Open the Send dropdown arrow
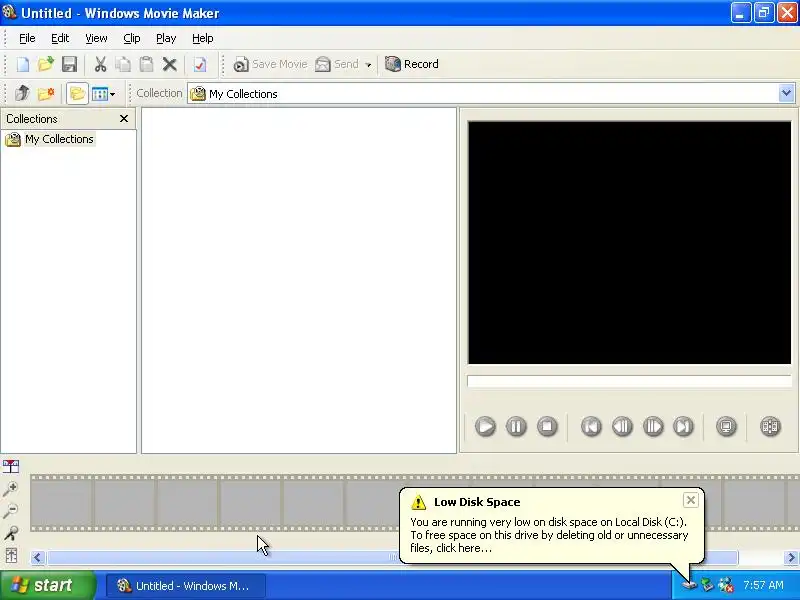Image resolution: width=800 pixels, height=600 pixels. 368,65
